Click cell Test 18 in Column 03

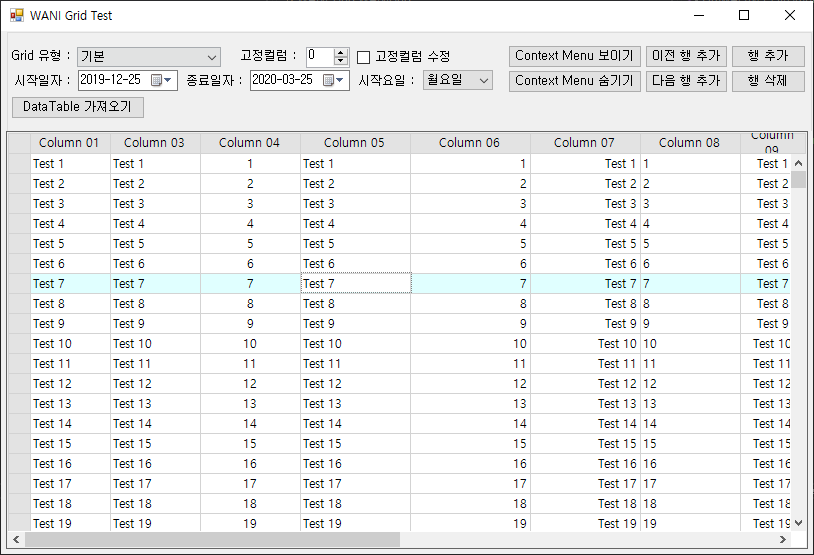(x=155, y=504)
